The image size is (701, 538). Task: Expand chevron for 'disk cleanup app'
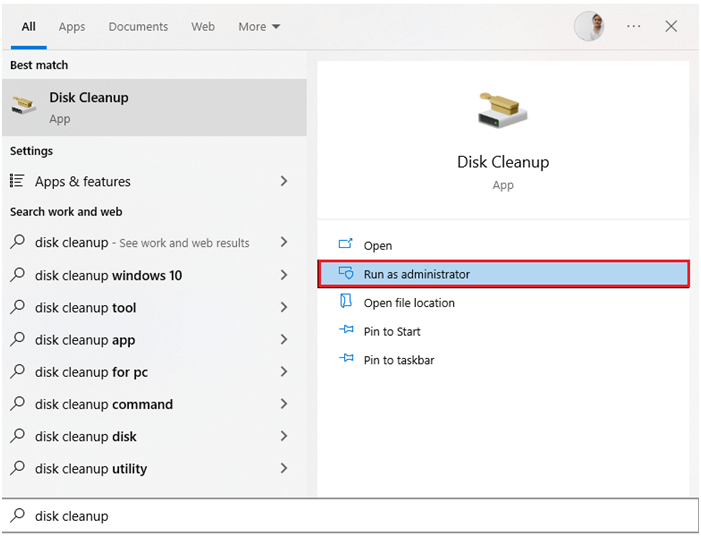284,339
